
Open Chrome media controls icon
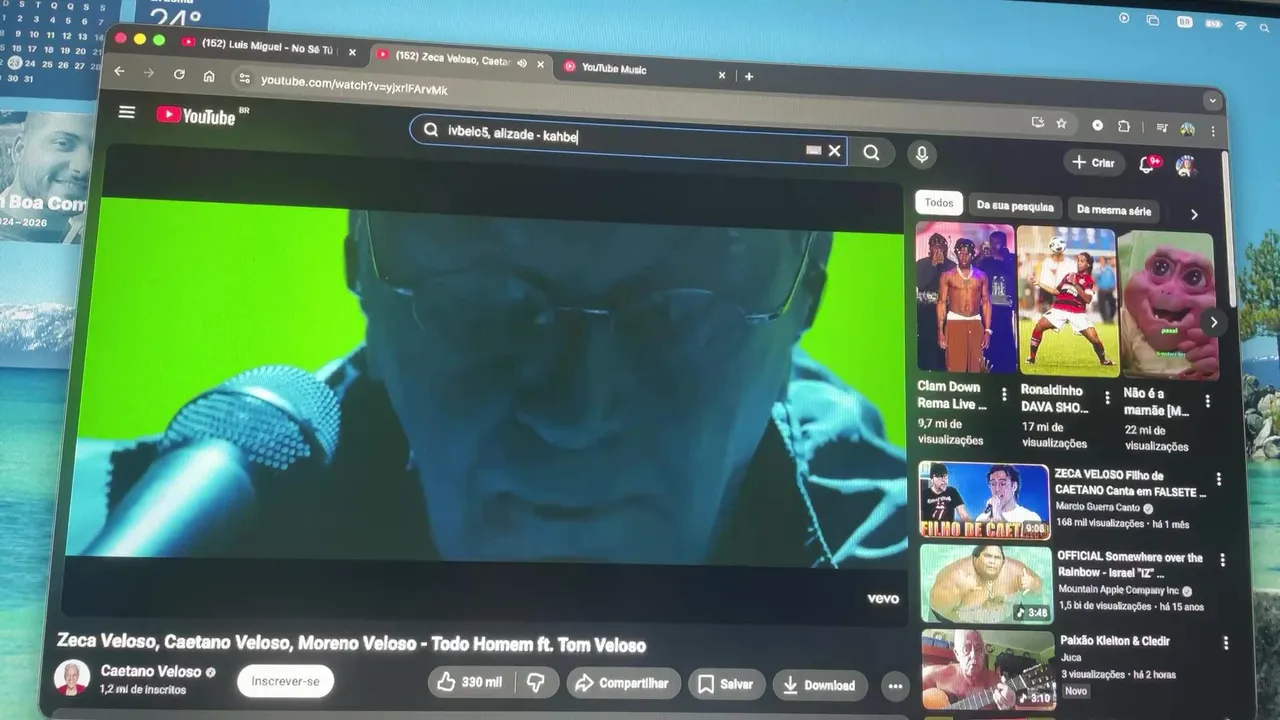pos(1161,128)
